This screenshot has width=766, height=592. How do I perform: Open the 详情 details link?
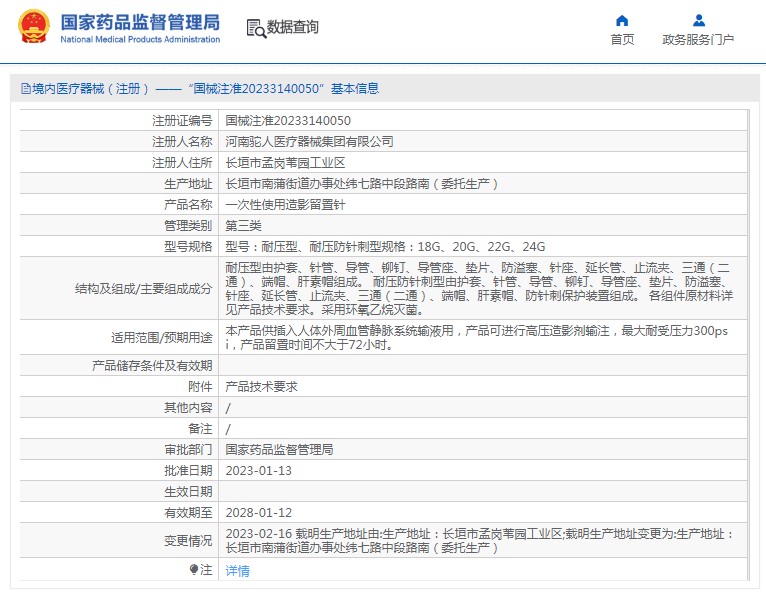237,571
